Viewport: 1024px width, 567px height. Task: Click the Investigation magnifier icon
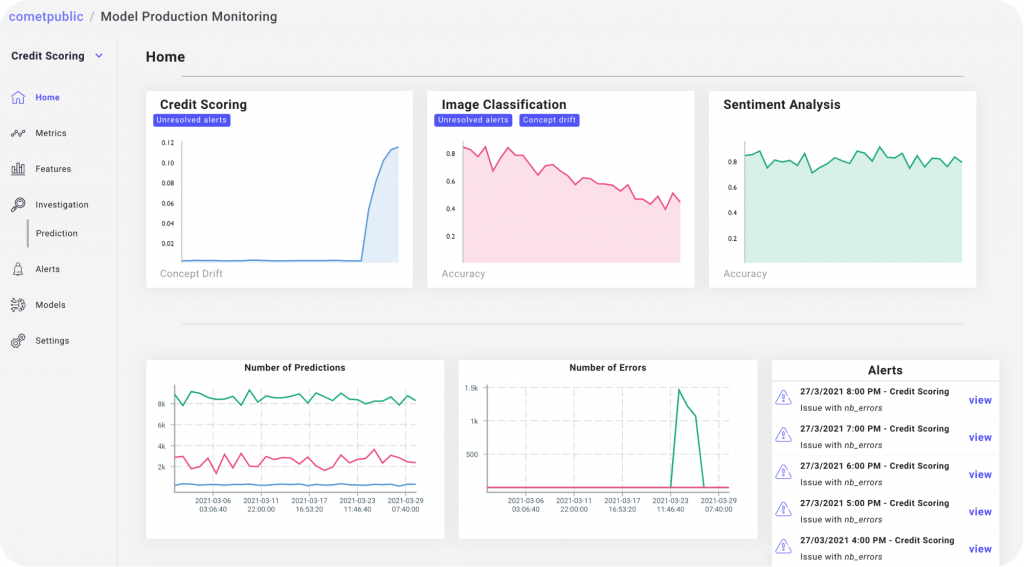click(18, 205)
